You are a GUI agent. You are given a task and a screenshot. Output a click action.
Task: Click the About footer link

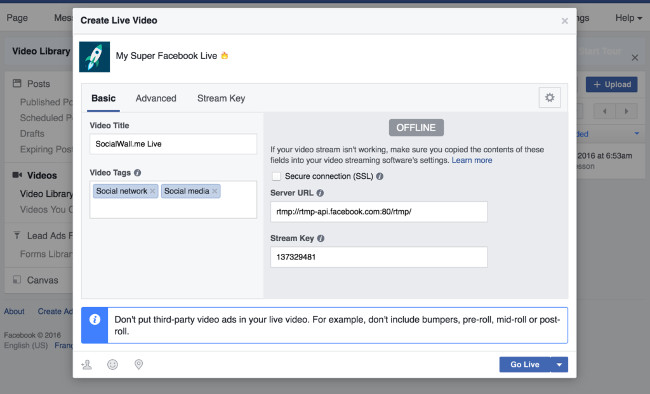[14, 311]
